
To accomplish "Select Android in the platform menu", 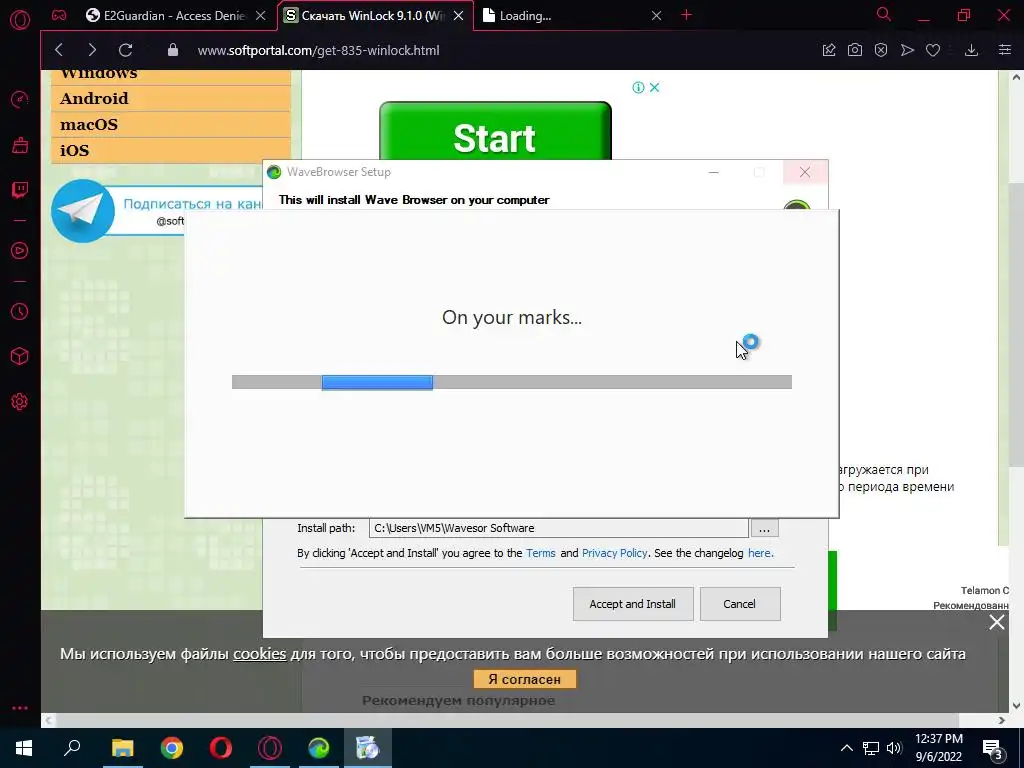I will click(x=171, y=99).
